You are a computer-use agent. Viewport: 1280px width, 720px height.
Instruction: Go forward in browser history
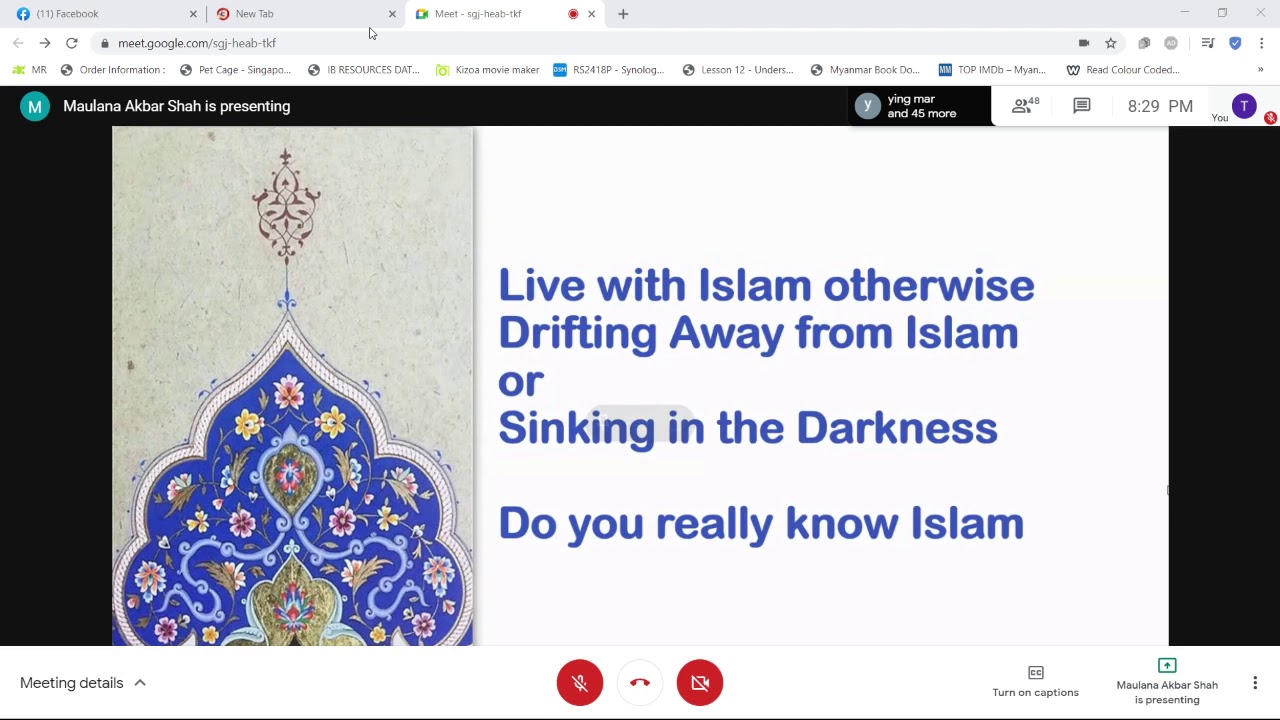point(45,43)
